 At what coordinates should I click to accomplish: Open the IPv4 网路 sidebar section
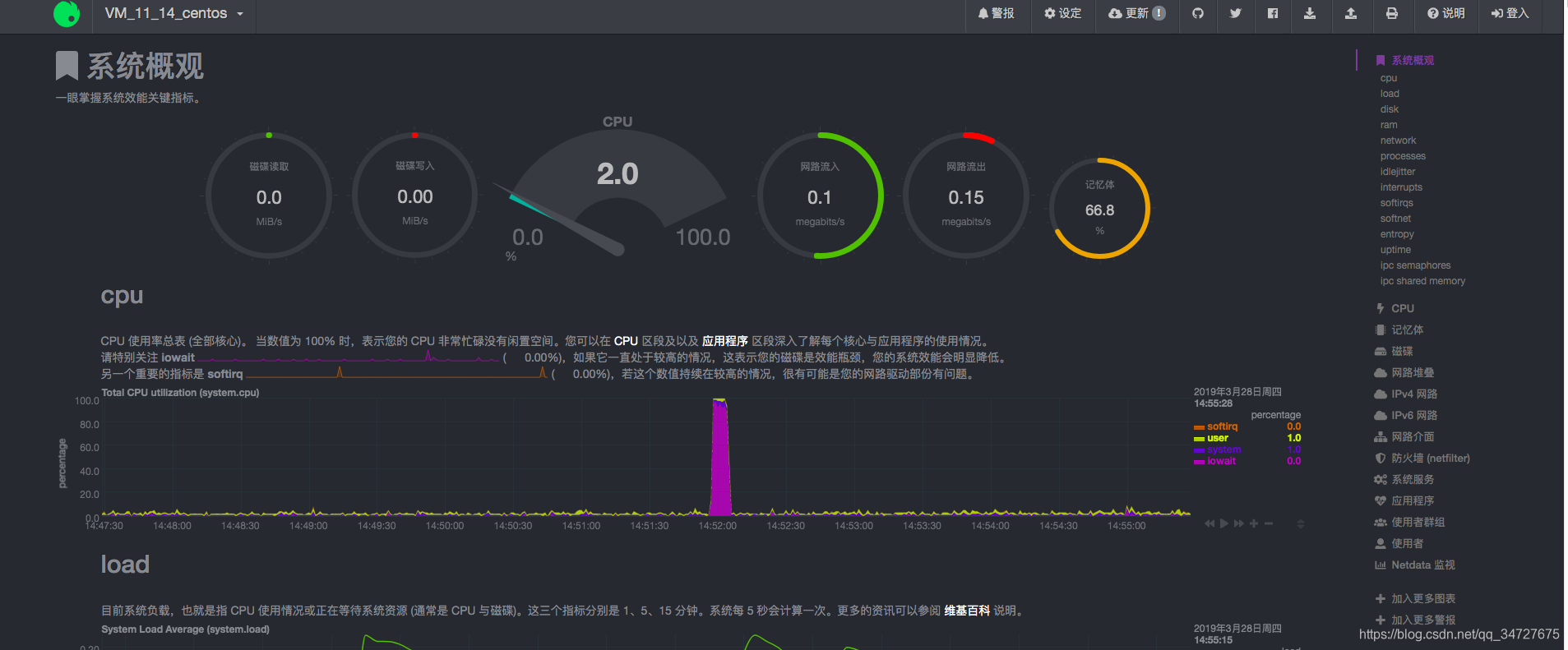click(1406, 394)
